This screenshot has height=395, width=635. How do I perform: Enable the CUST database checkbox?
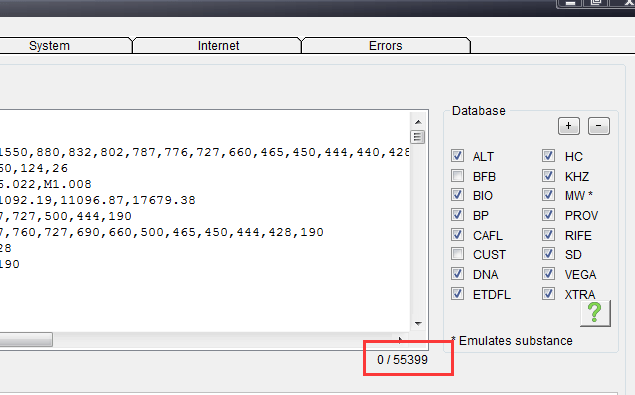pyautogui.click(x=457, y=254)
